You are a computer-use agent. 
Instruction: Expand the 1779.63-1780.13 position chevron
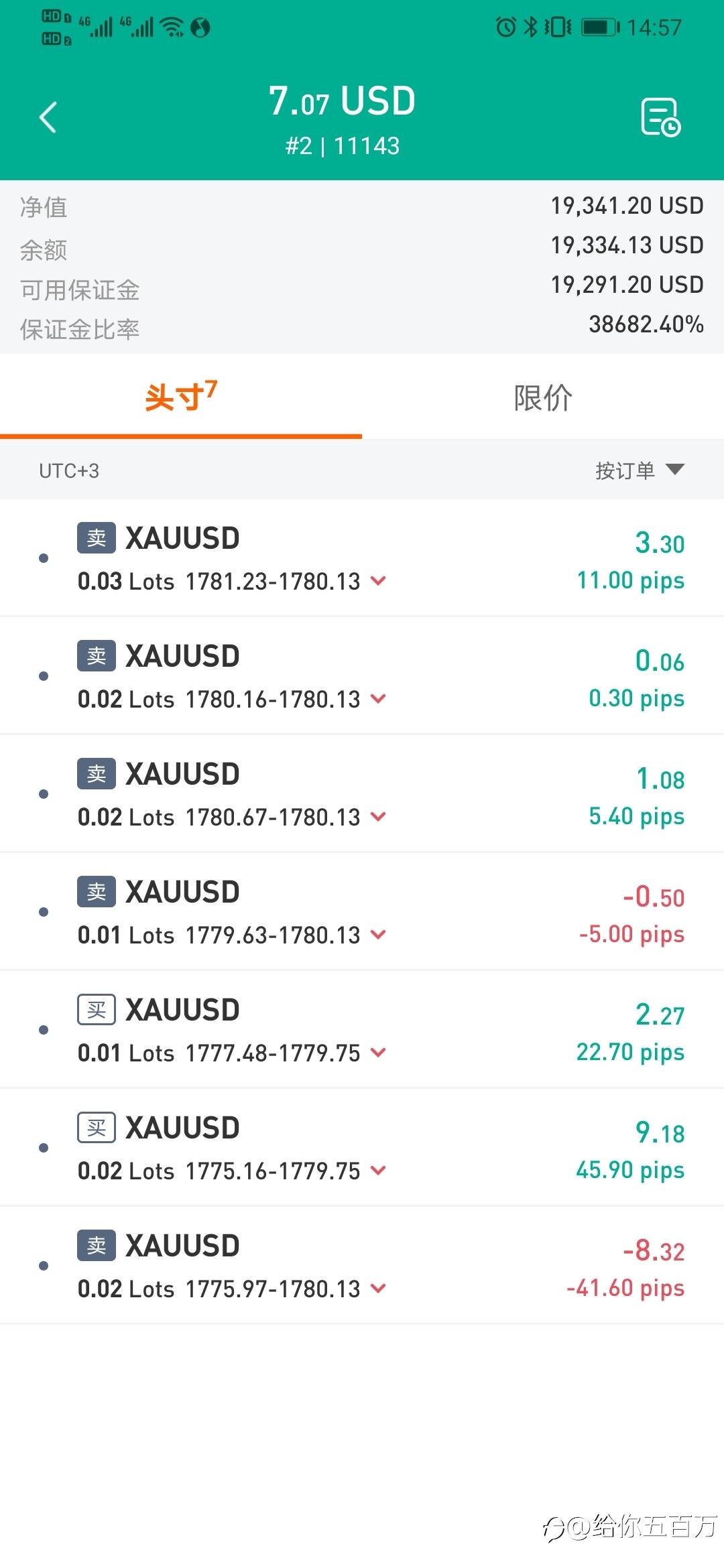(x=379, y=935)
